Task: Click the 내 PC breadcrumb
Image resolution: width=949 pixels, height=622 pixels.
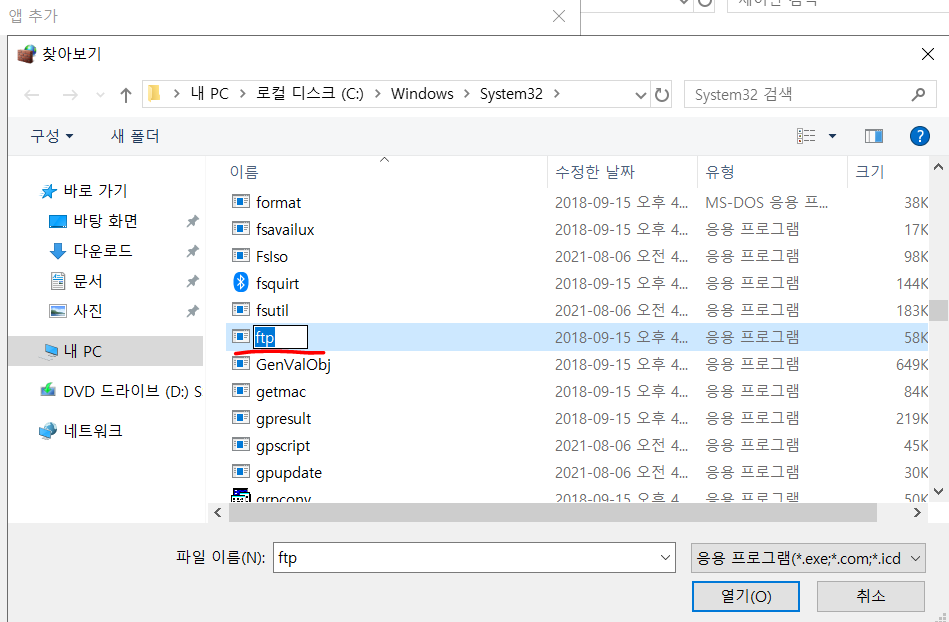Action: [x=209, y=94]
